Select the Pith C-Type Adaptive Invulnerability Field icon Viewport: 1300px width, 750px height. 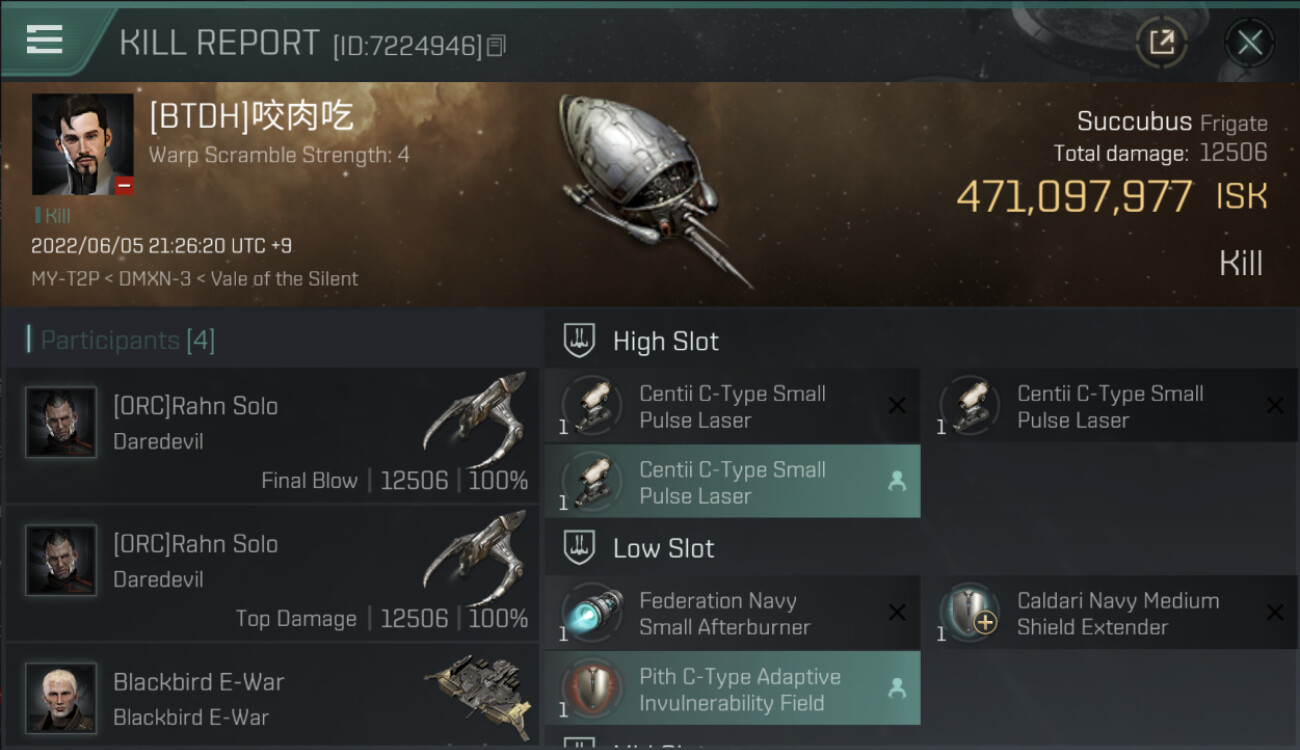point(591,688)
